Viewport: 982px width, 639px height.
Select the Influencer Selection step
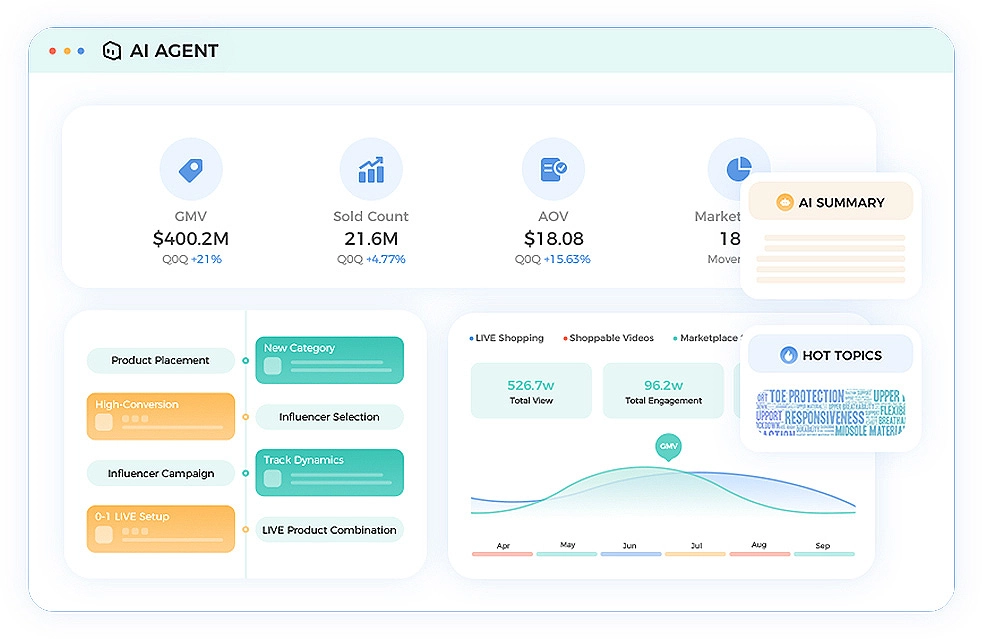point(329,417)
